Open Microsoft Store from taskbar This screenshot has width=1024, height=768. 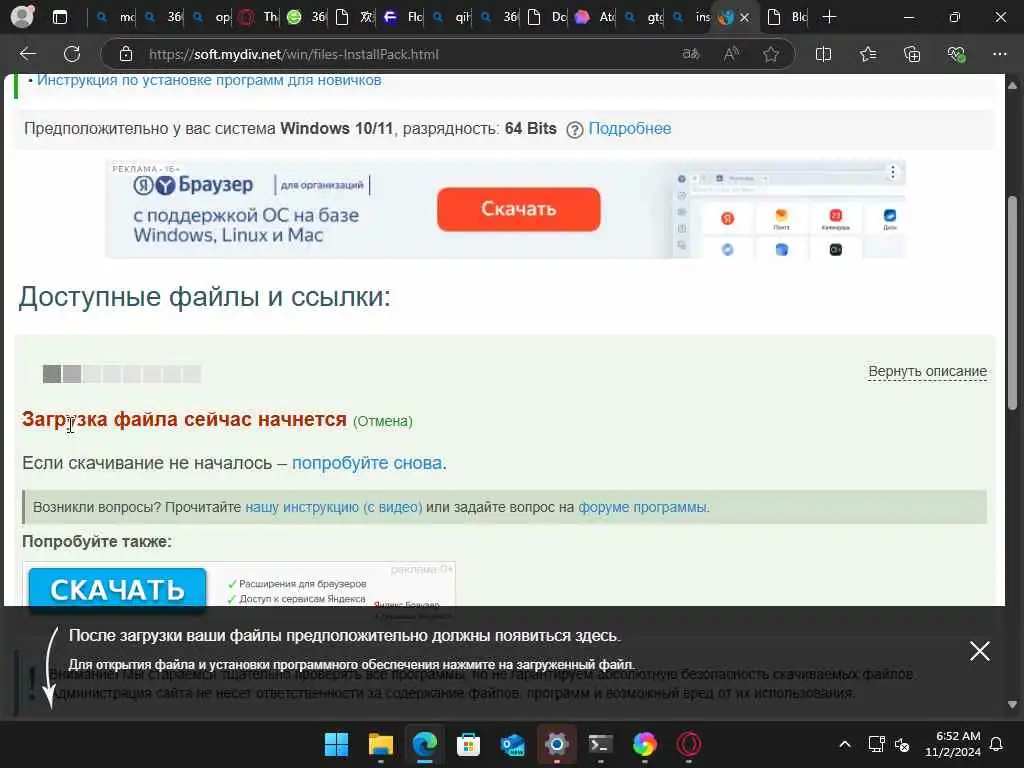point(468,744)
